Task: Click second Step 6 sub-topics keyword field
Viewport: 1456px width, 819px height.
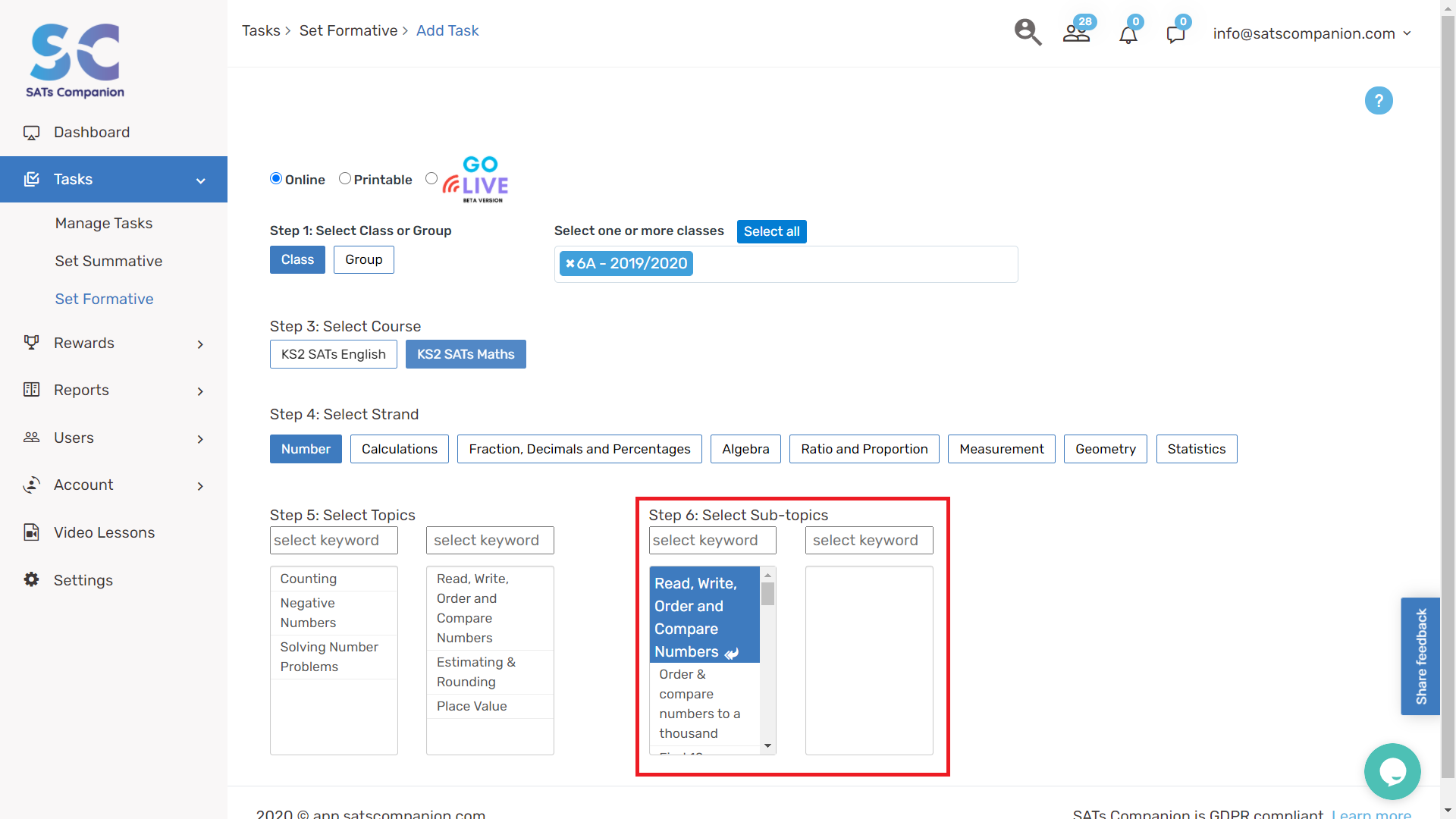Action: [869, 540]
